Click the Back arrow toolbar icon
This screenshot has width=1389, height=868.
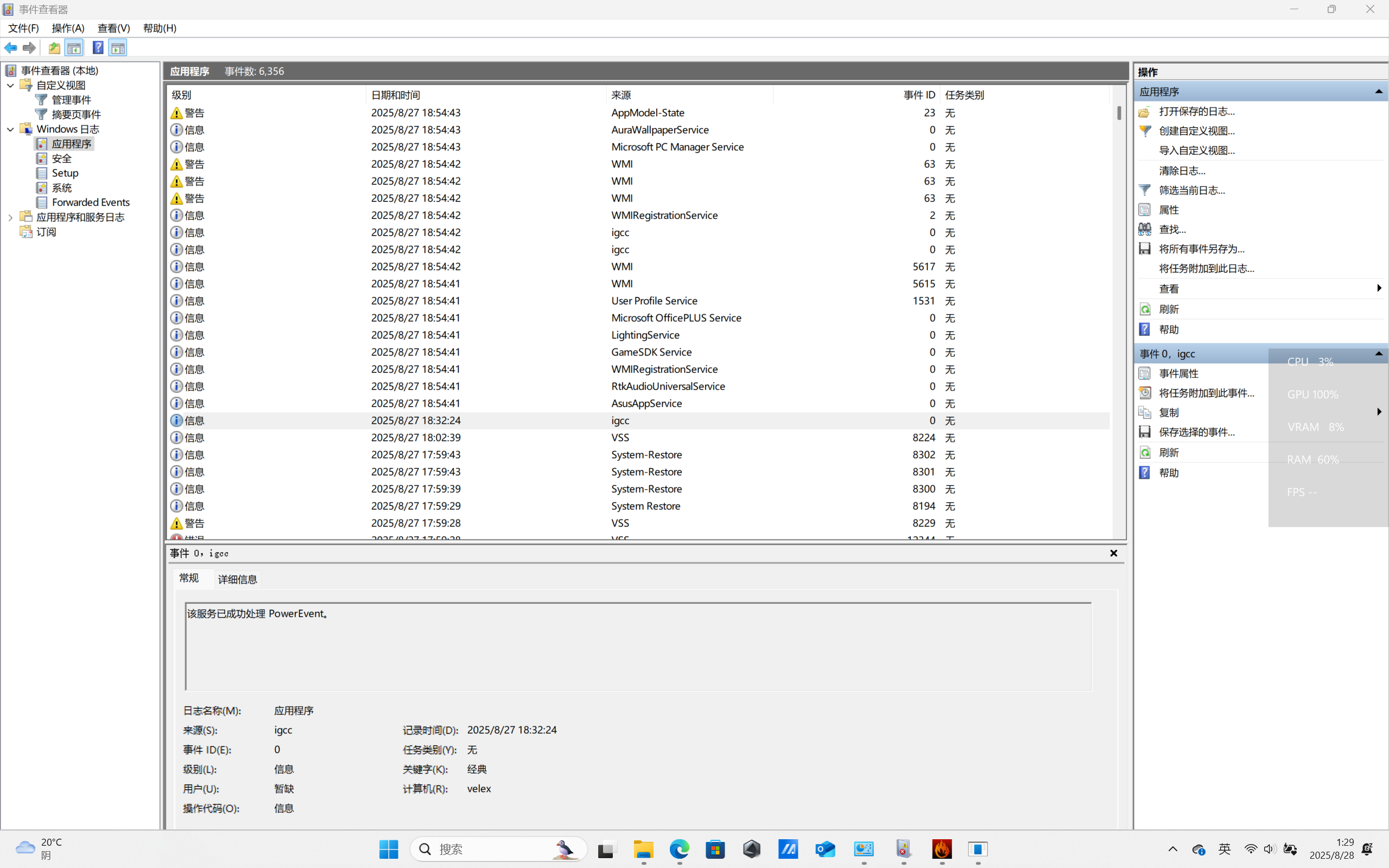pos(11,48)
